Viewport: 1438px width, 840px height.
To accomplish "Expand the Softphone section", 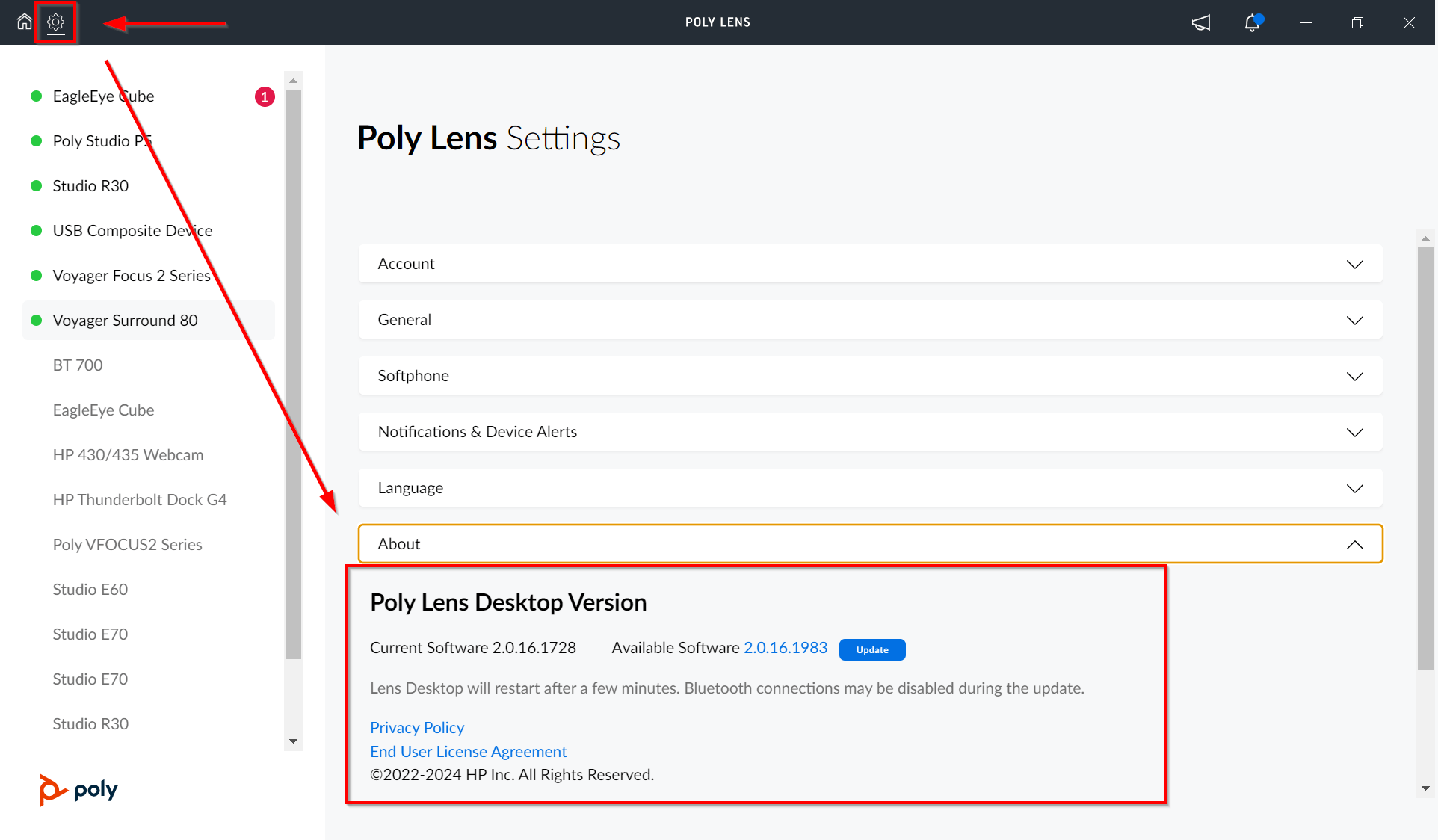I will tap(869, 375).
